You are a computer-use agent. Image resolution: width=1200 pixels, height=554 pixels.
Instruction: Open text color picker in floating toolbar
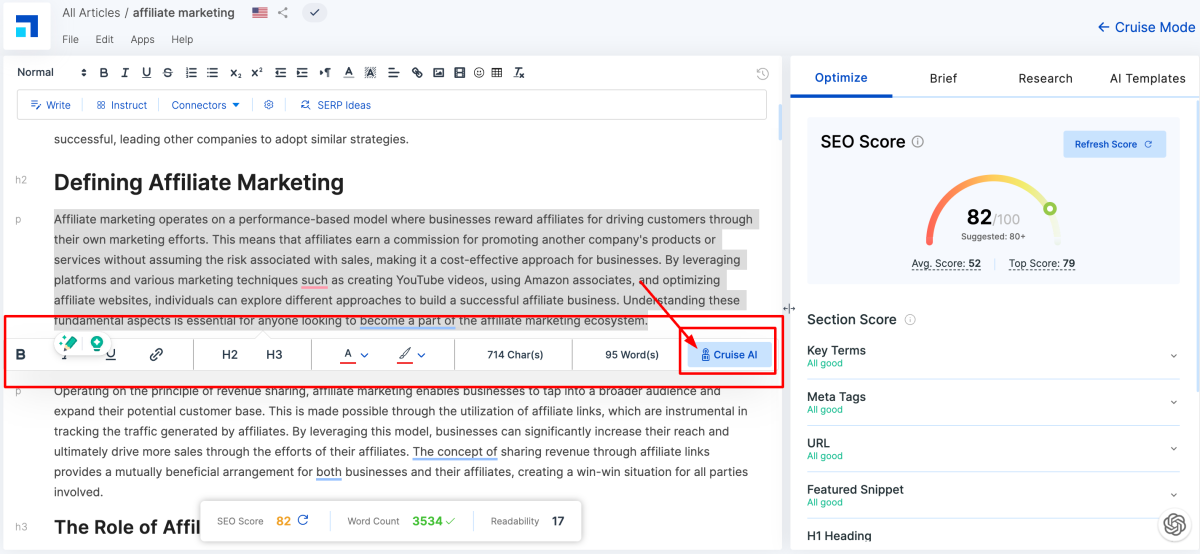(x=356, y=354)
